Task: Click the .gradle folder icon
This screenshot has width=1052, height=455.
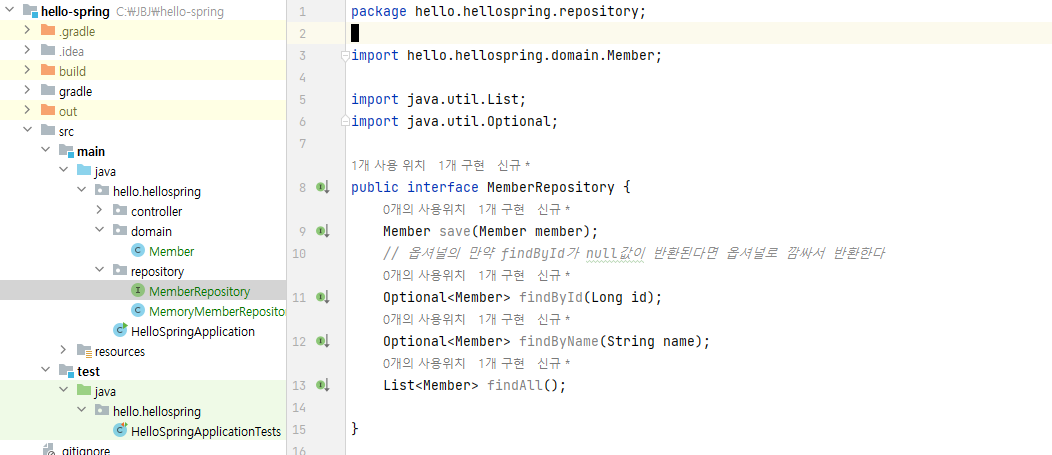Action: tap(48, 30)
